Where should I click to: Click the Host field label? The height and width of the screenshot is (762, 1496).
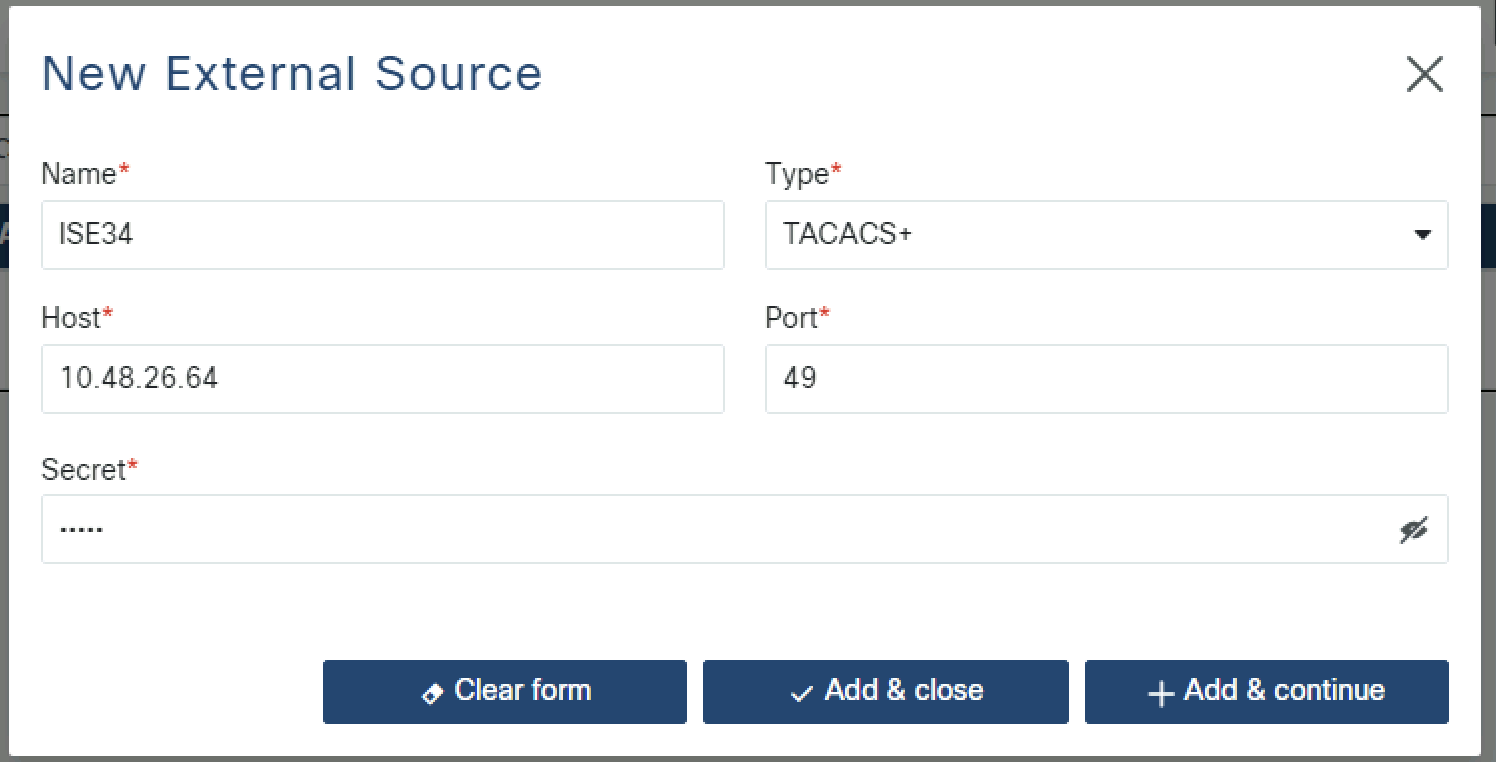coord(72,318)
